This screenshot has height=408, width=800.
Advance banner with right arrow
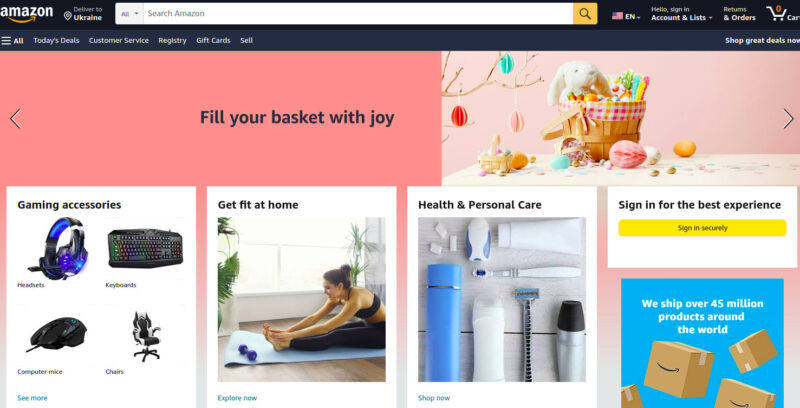788,118
